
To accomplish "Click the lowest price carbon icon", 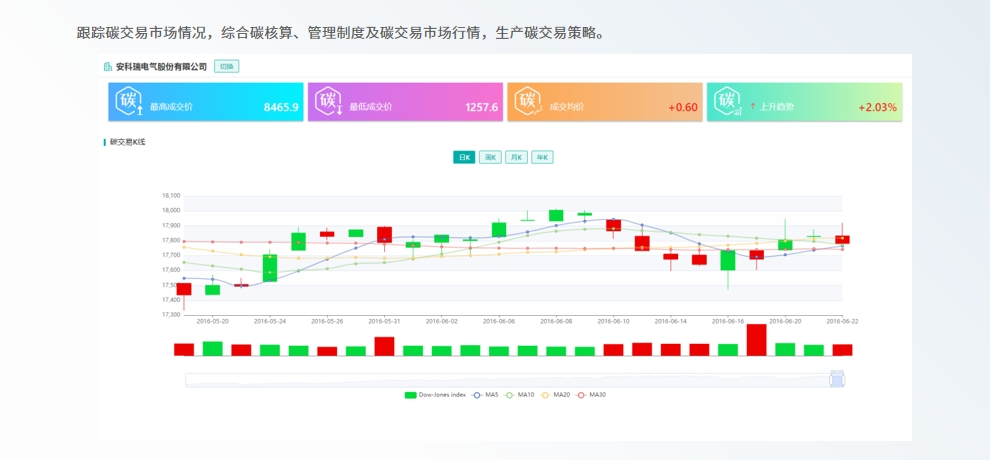I will point(329,102).
